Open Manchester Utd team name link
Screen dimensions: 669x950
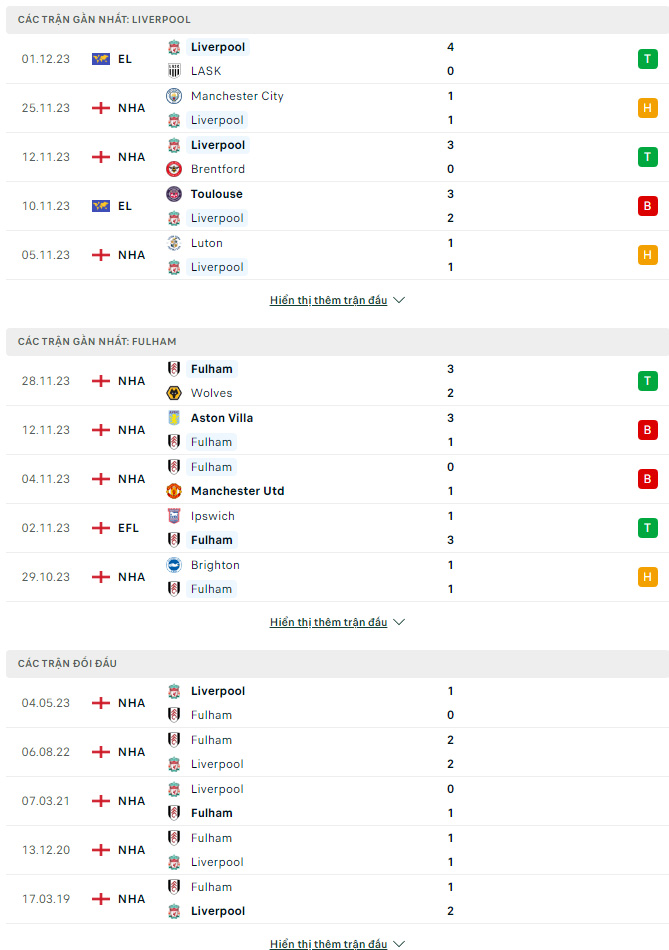pos(238,491)
